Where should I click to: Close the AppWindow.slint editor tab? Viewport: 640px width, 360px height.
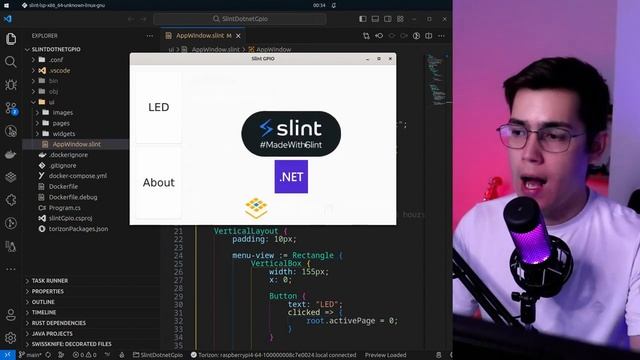tap(238, 36)
